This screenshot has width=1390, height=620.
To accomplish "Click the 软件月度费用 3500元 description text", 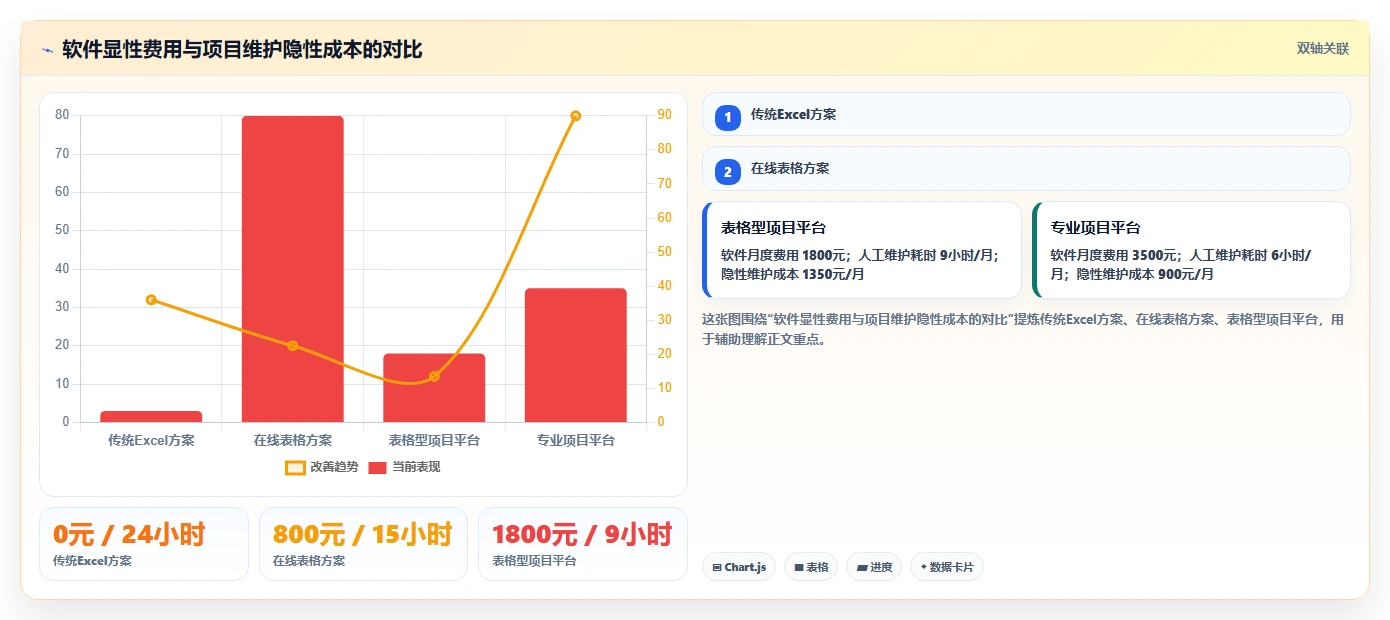I will 1181,264.
